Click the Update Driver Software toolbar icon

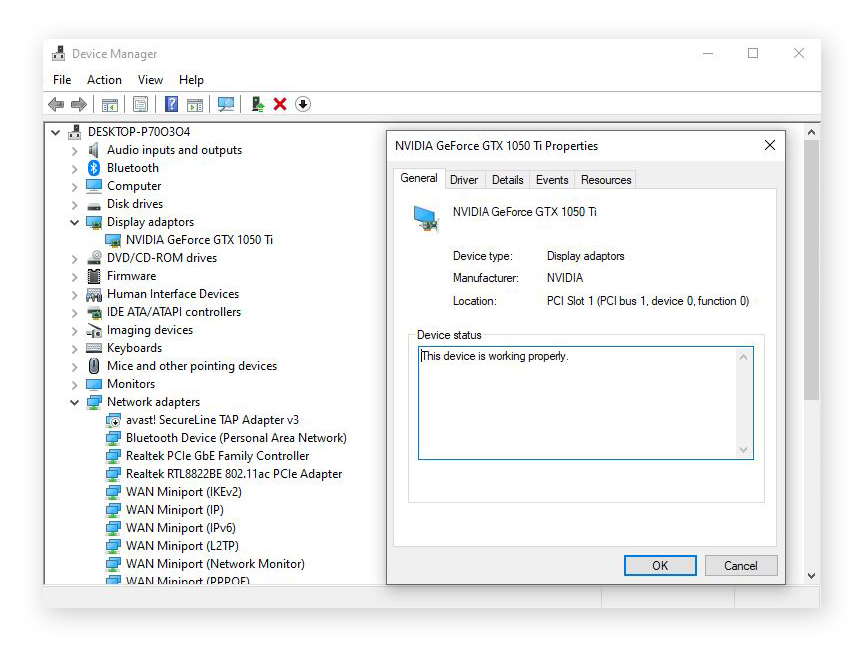pos(257,103)
